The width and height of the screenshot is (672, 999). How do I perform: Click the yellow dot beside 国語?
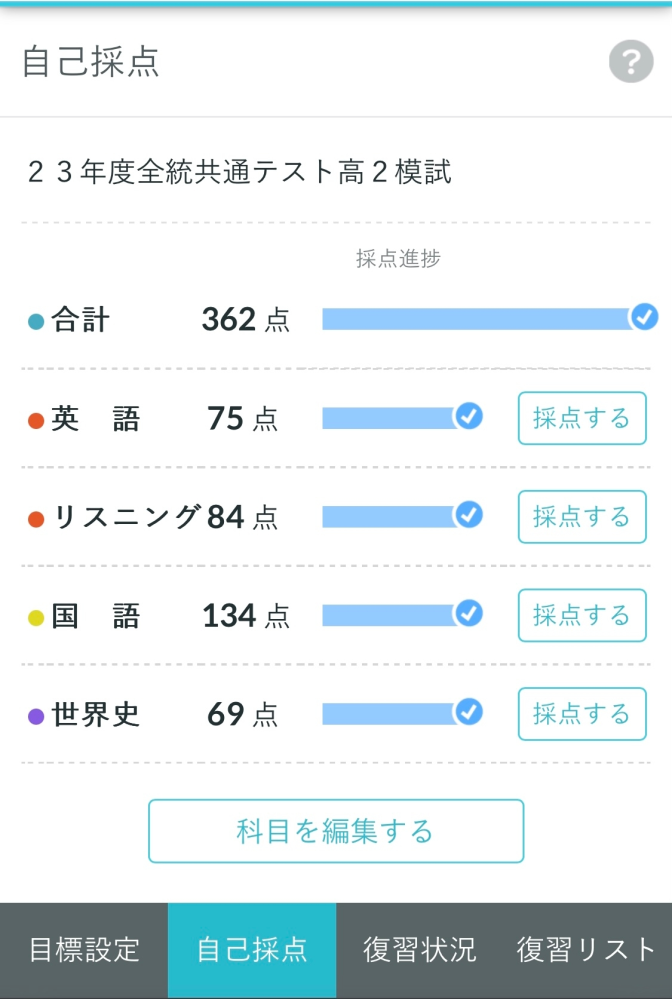tap(36, 618)
